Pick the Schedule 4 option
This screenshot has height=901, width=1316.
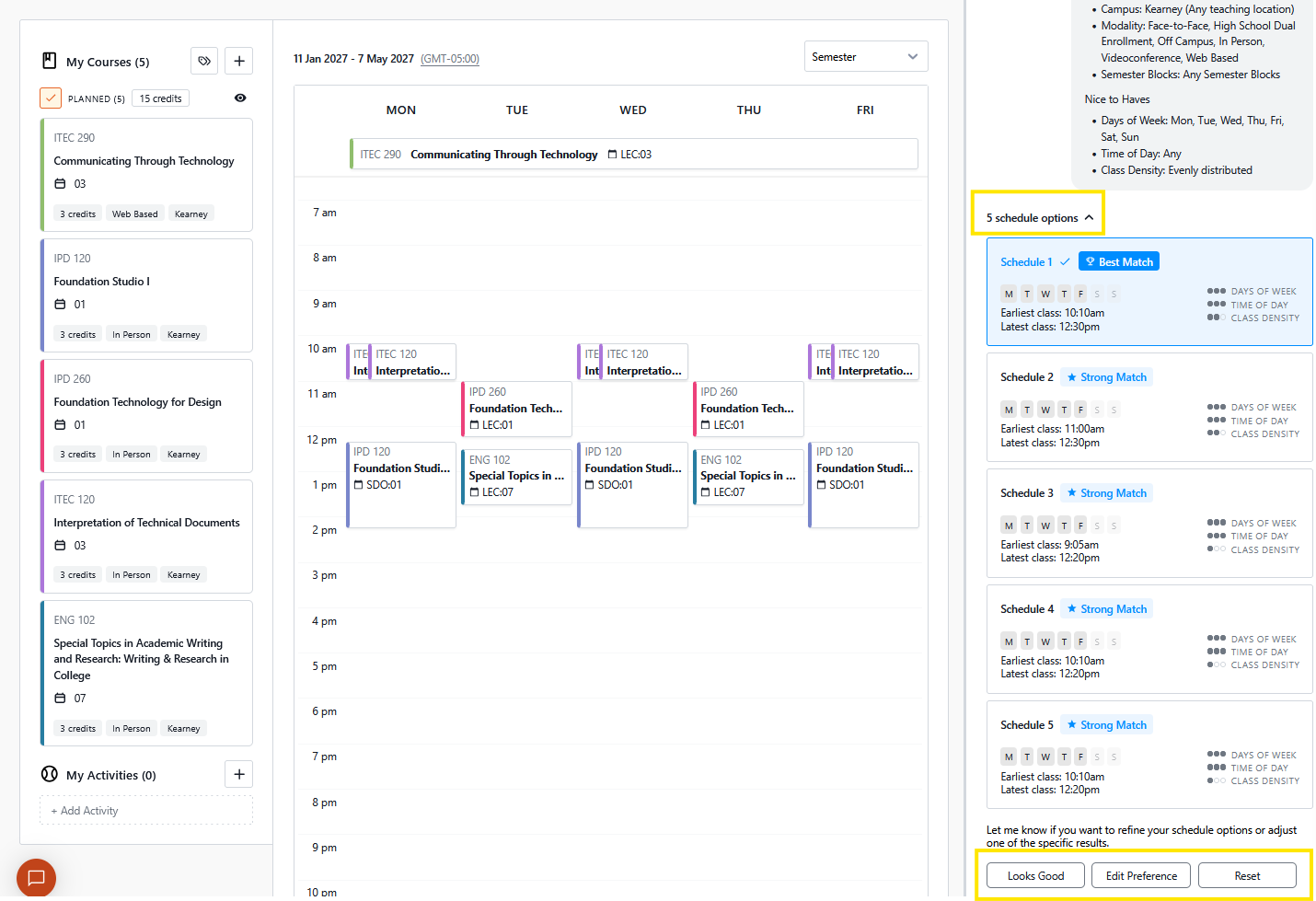[1149, 640]
